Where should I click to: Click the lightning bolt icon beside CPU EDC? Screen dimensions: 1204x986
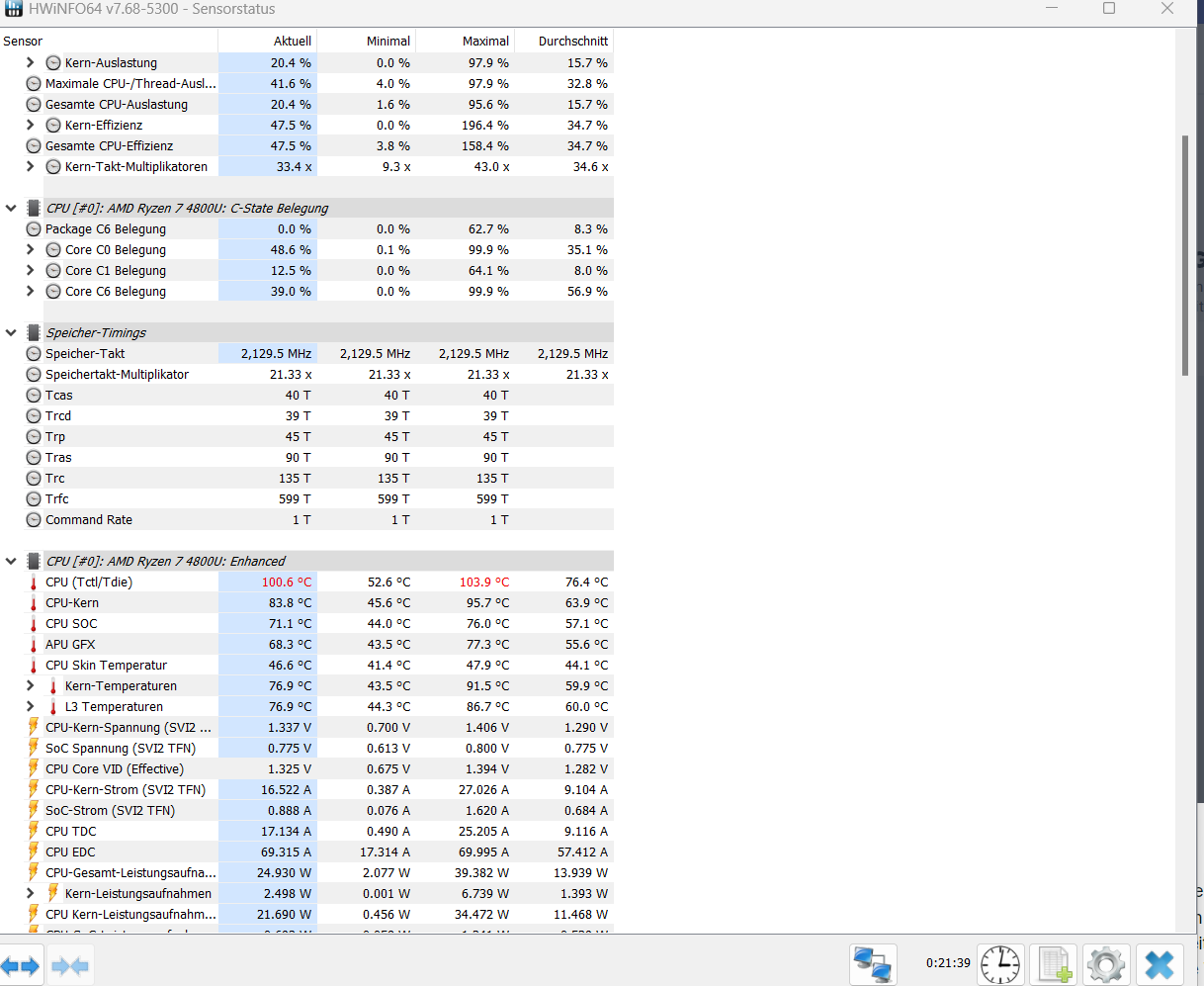pos(33,852)
